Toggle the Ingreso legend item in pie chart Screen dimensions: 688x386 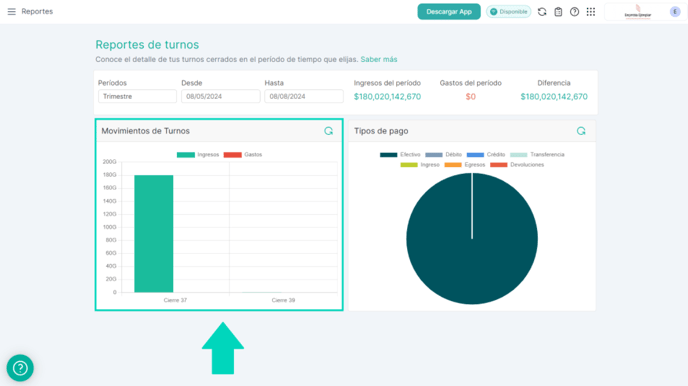420,165
